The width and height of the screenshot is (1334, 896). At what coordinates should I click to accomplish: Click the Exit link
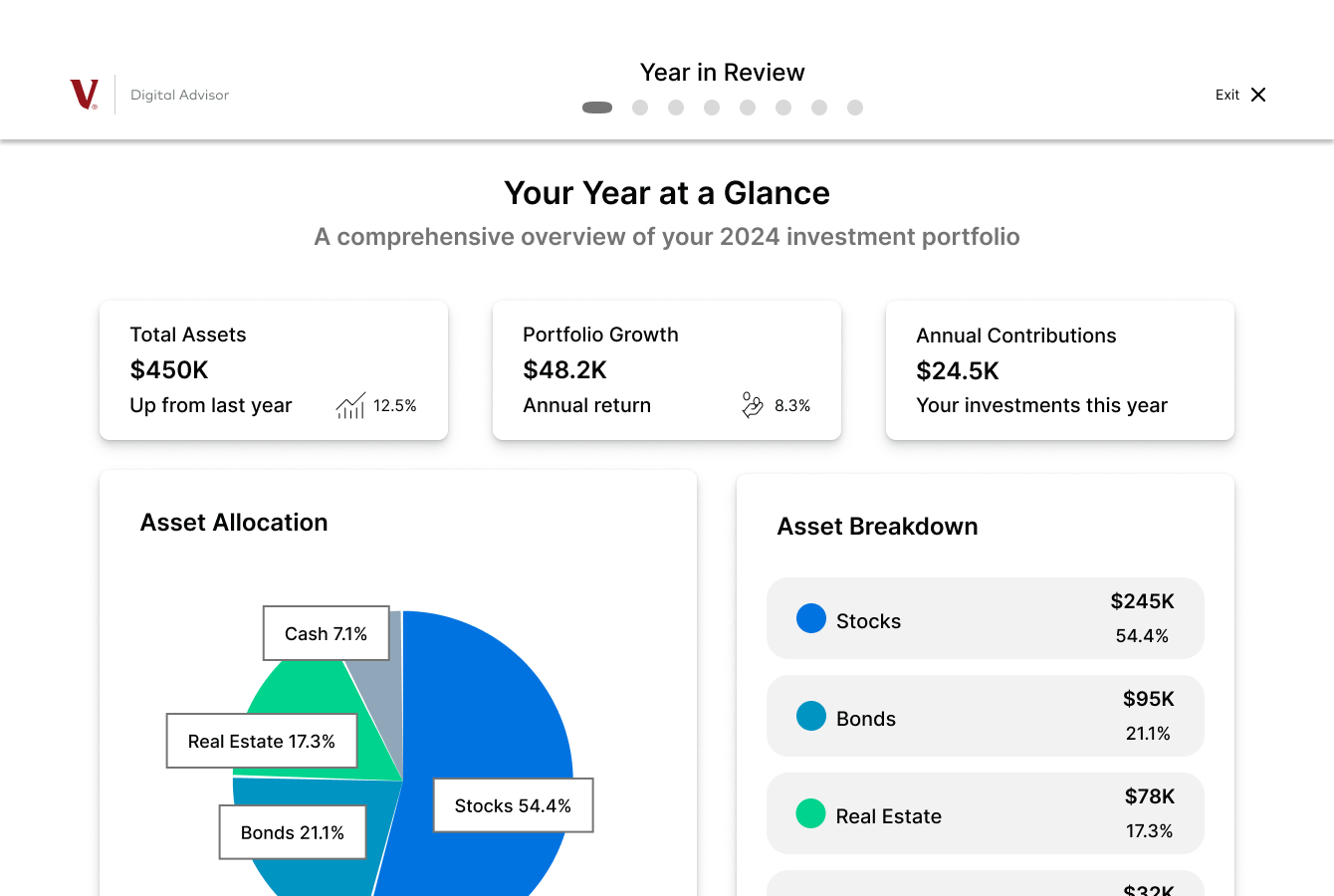coord(1227,95)
